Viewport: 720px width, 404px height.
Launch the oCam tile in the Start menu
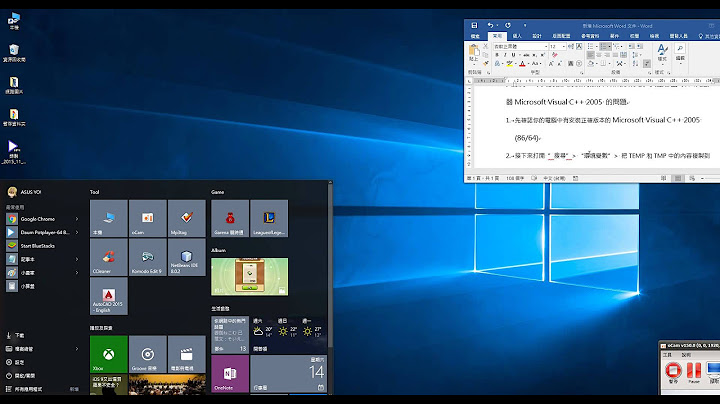147,219
